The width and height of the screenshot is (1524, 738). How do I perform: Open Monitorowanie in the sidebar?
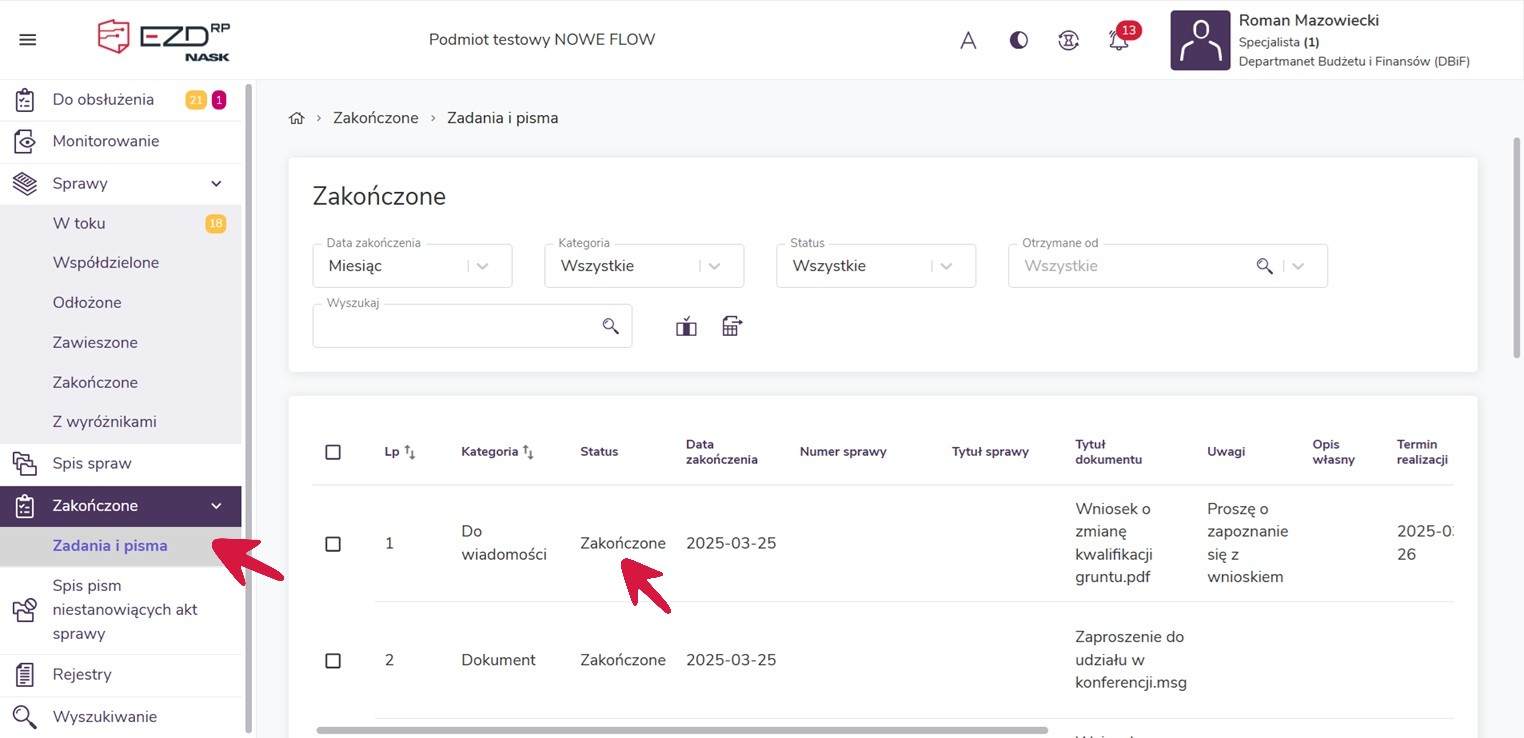106,141
